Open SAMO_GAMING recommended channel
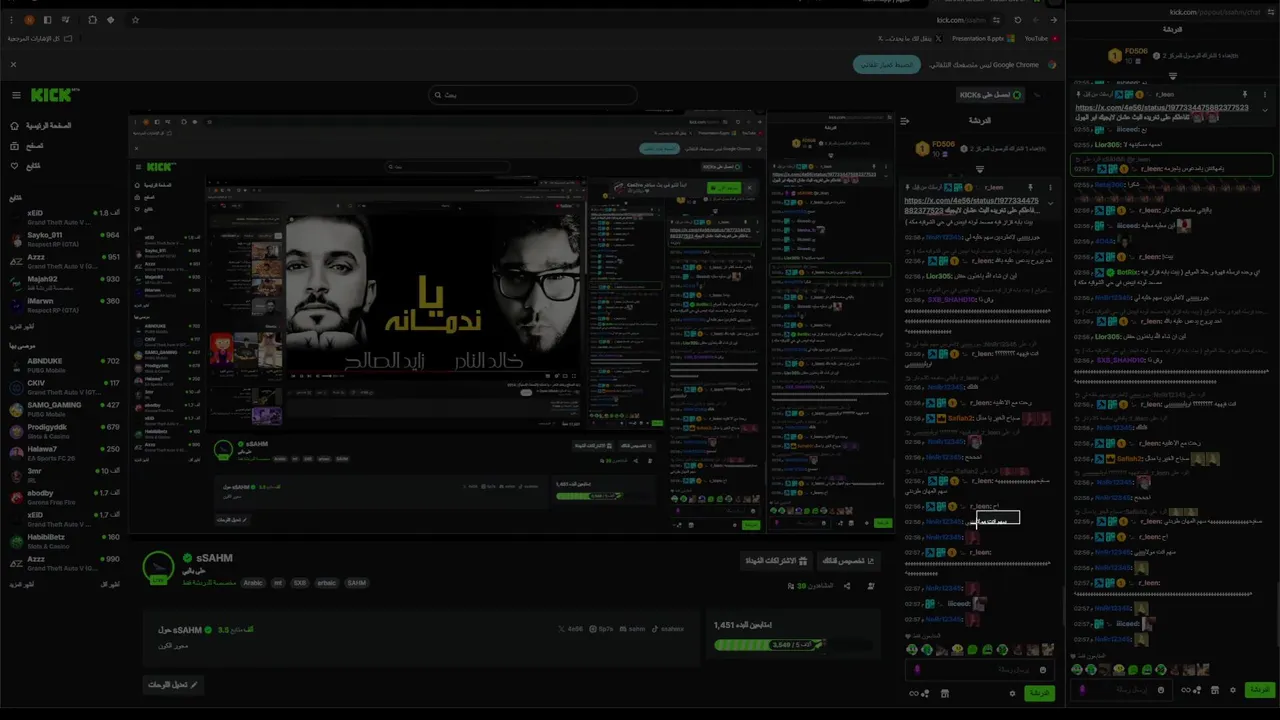The height and width of the screenshot is (720, 1280). click(x=65, y=408)
